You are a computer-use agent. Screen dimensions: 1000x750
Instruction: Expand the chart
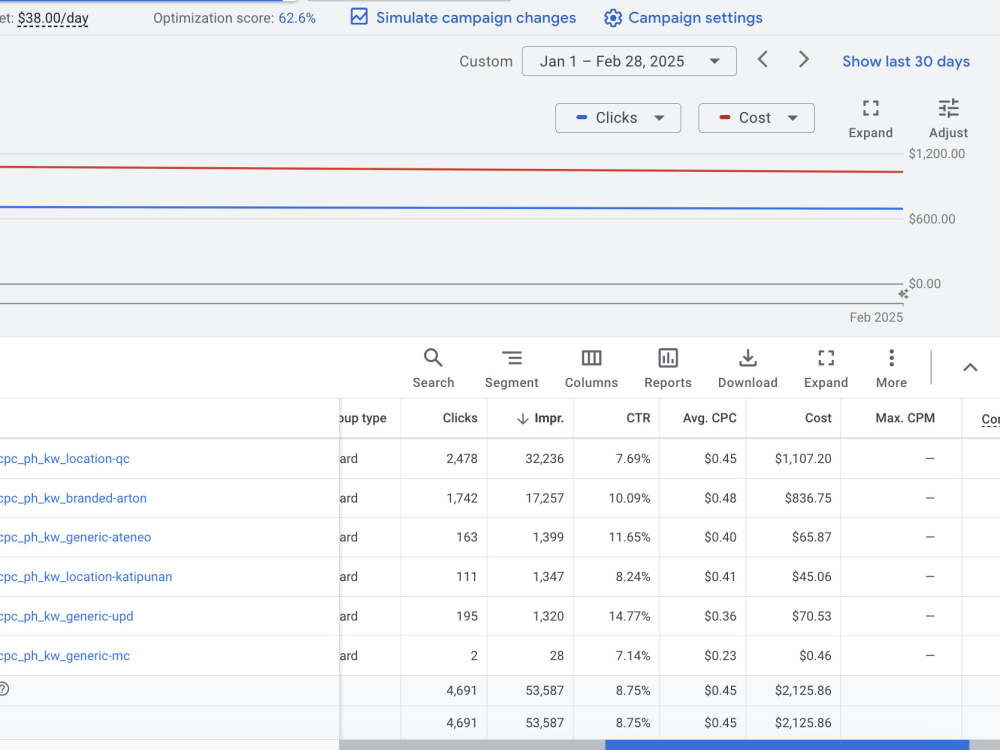point(871,119)
